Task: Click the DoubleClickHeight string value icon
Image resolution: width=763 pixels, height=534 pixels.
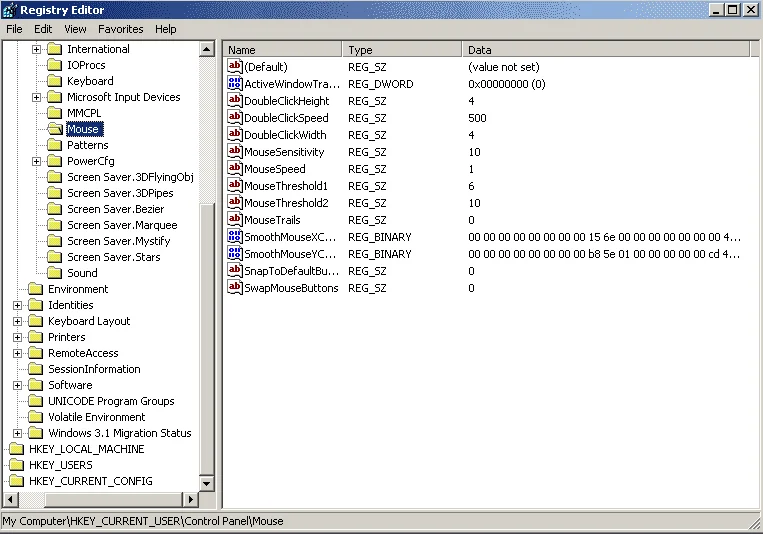Action: 235,100
